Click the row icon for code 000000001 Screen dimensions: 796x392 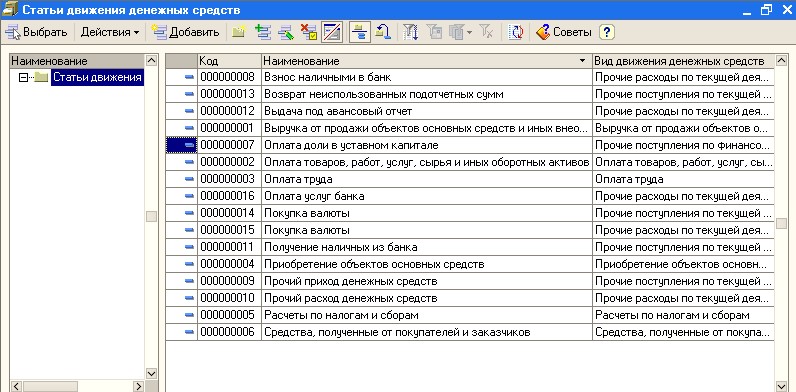click(189, 128)
